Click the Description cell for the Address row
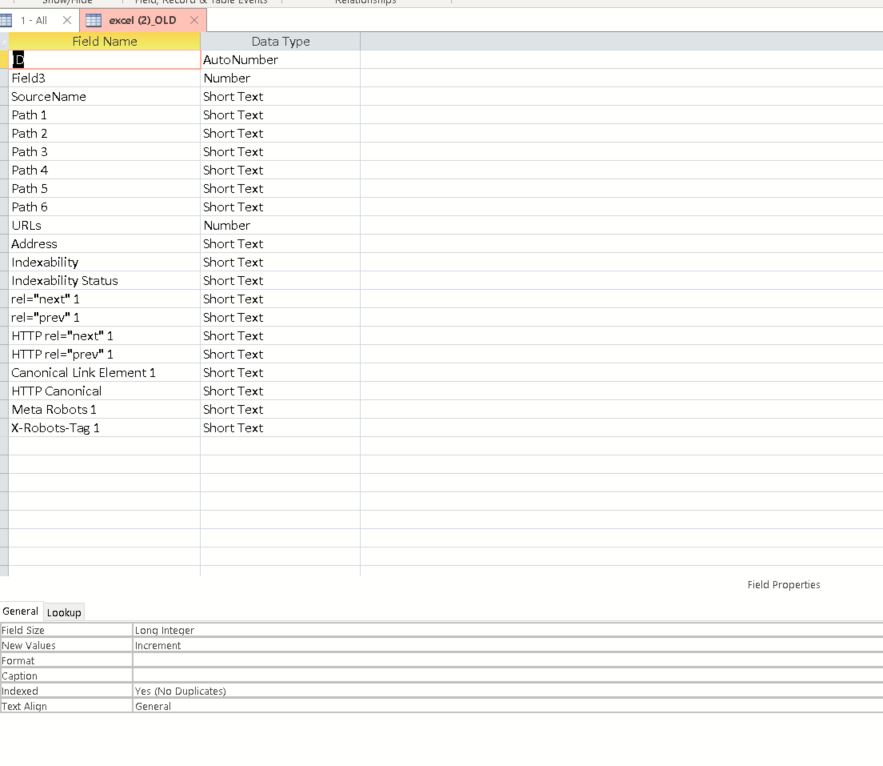Image resolution: width=883 pixels, height=766 pixels. [620, 244]
